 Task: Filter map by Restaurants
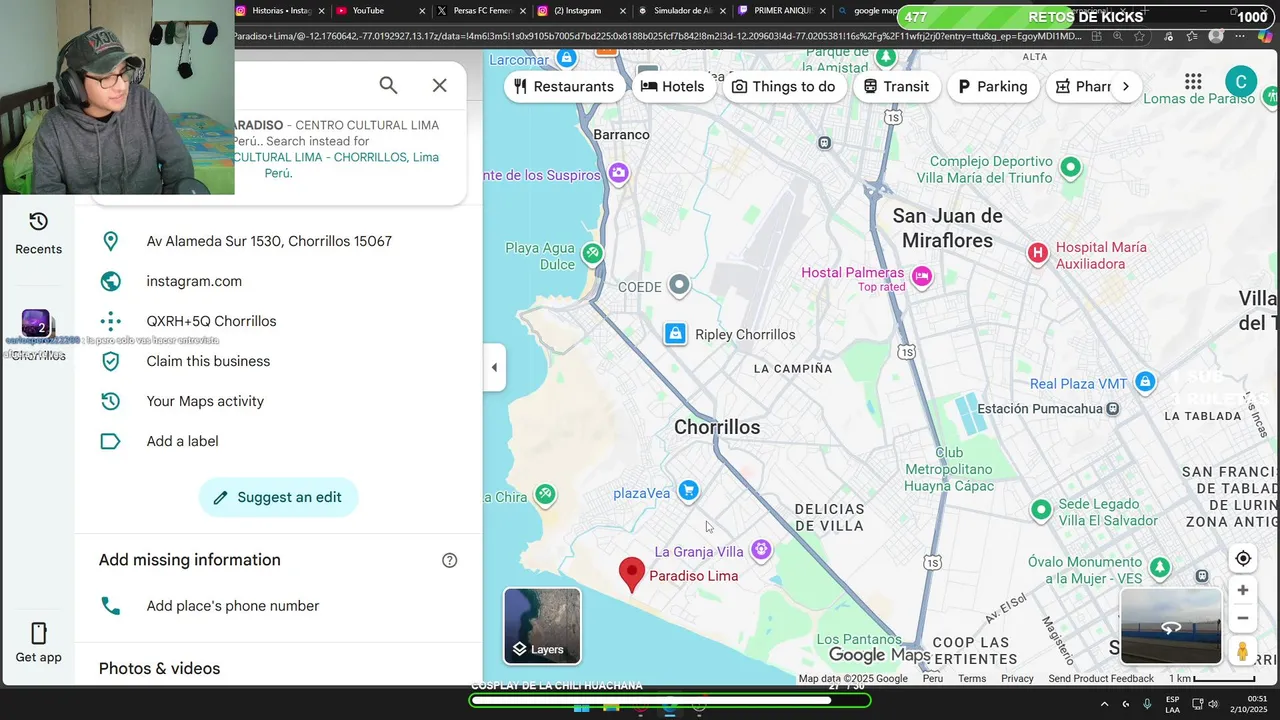564,86
